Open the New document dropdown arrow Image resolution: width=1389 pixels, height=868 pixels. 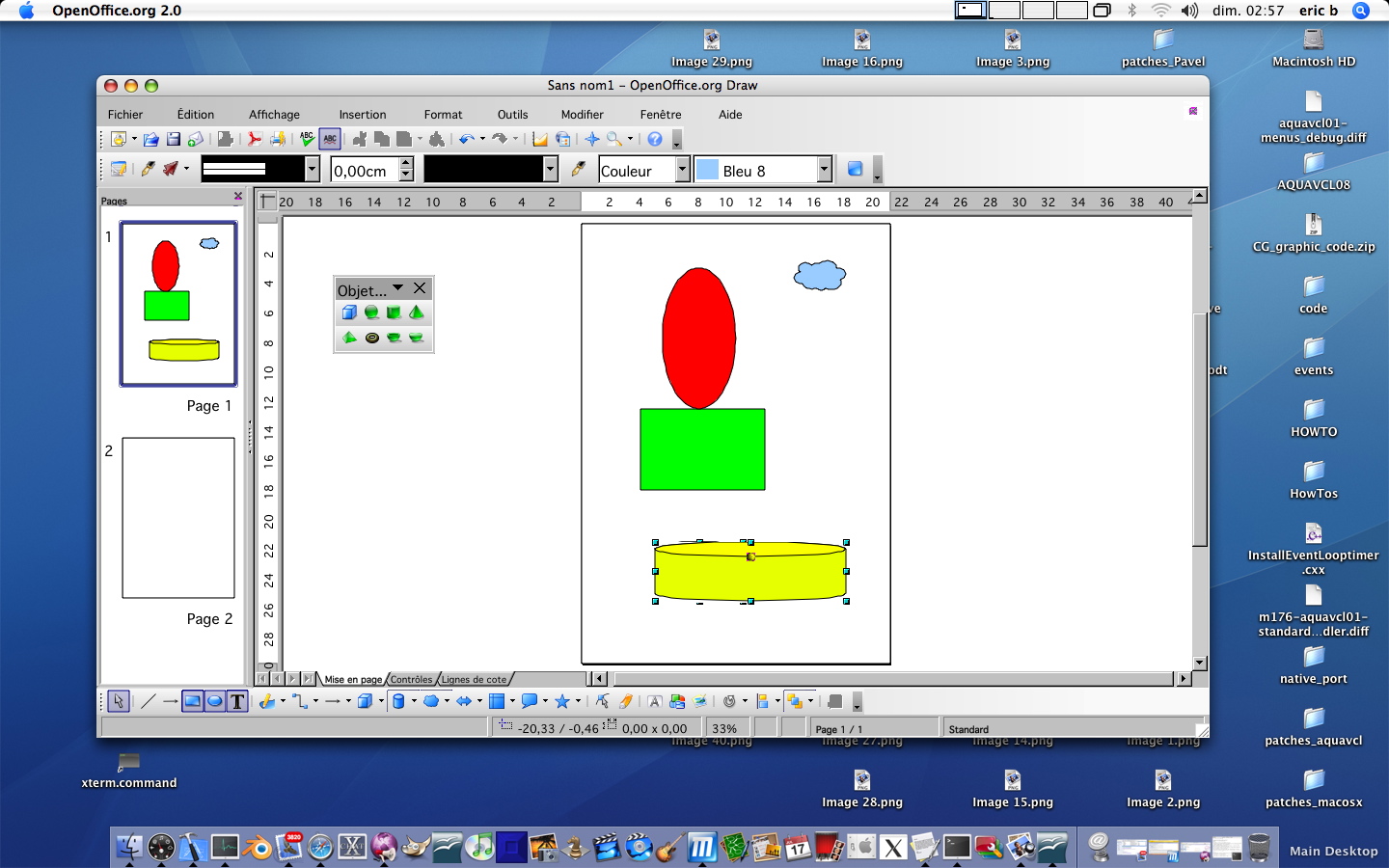coord(134,139)
